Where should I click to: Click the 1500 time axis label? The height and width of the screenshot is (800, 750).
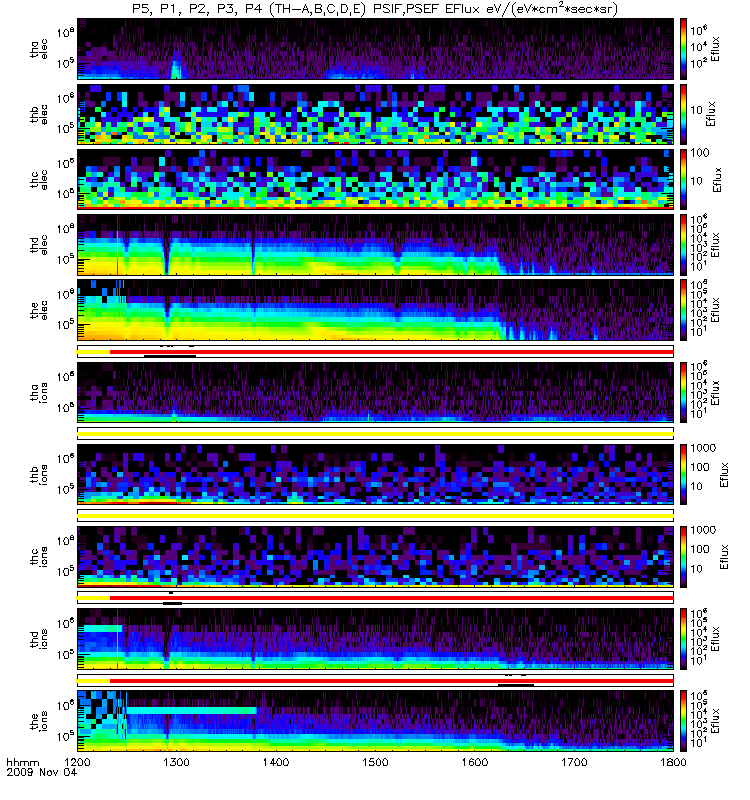click(376, 762)
